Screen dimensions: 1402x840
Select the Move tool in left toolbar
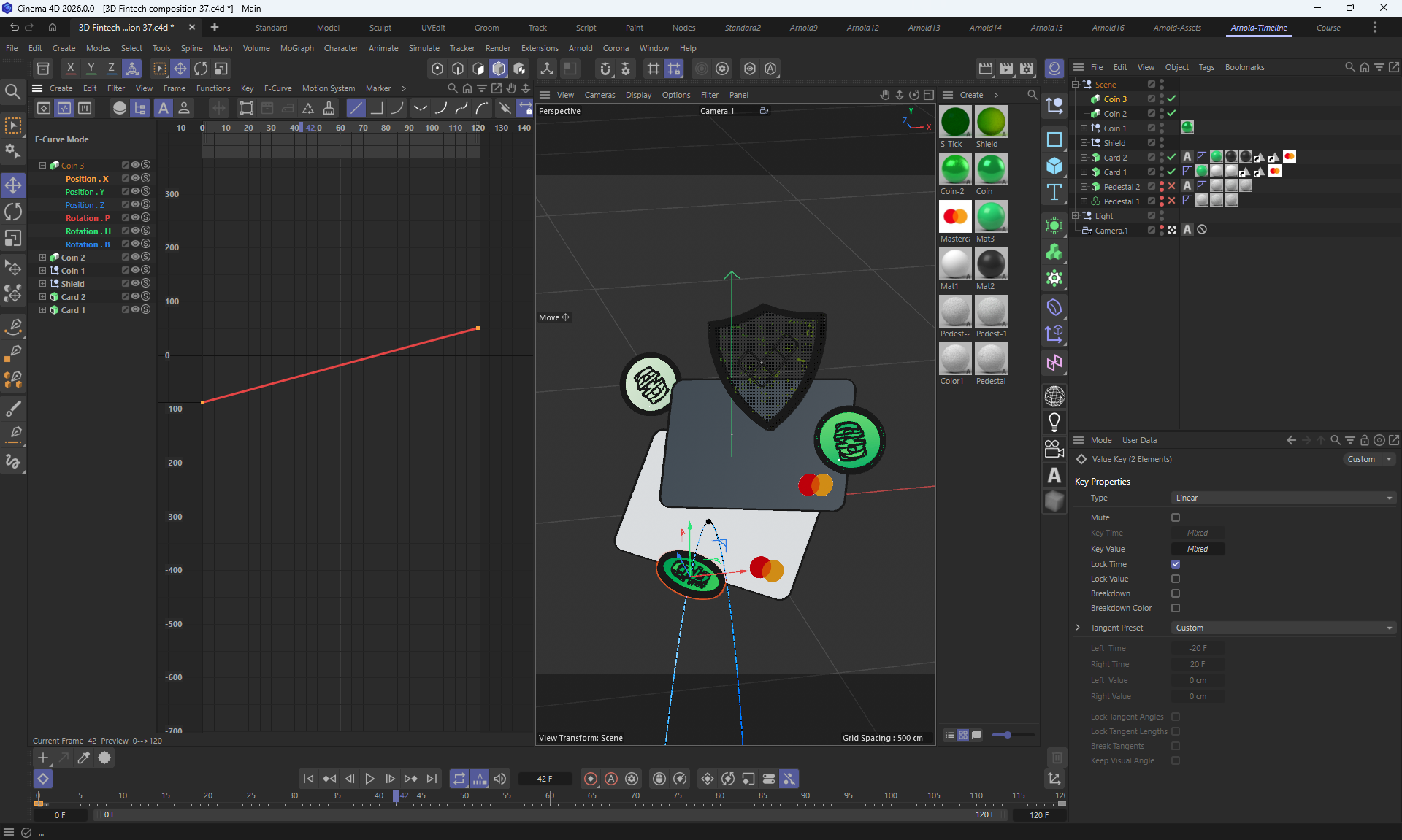(13, 185)
